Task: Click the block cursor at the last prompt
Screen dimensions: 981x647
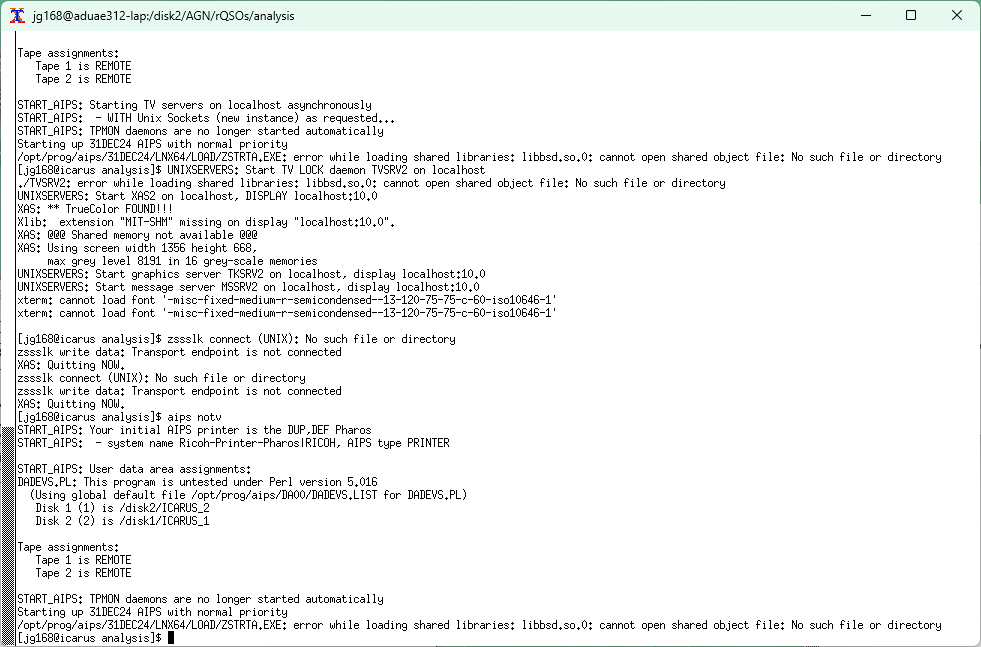Action: [171, 638]
